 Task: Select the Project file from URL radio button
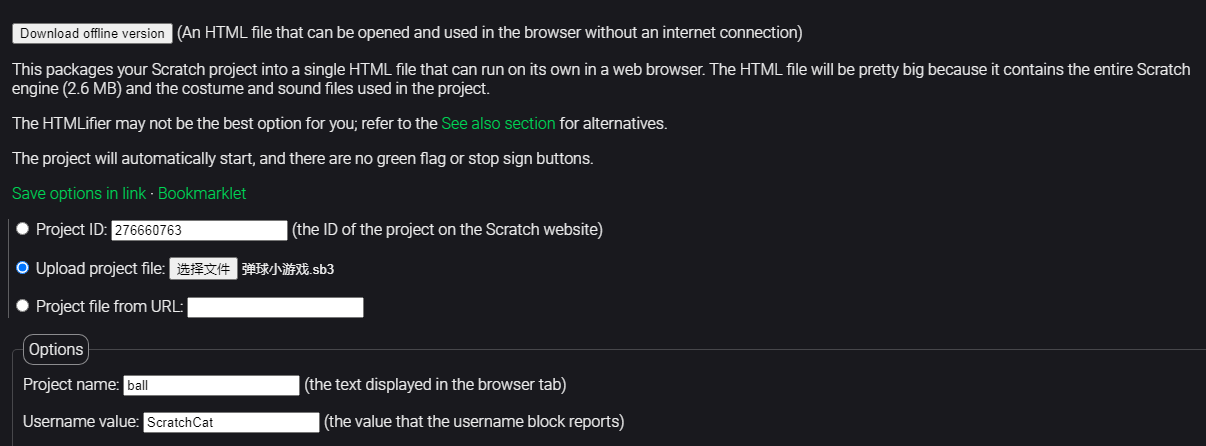point(23,306)
